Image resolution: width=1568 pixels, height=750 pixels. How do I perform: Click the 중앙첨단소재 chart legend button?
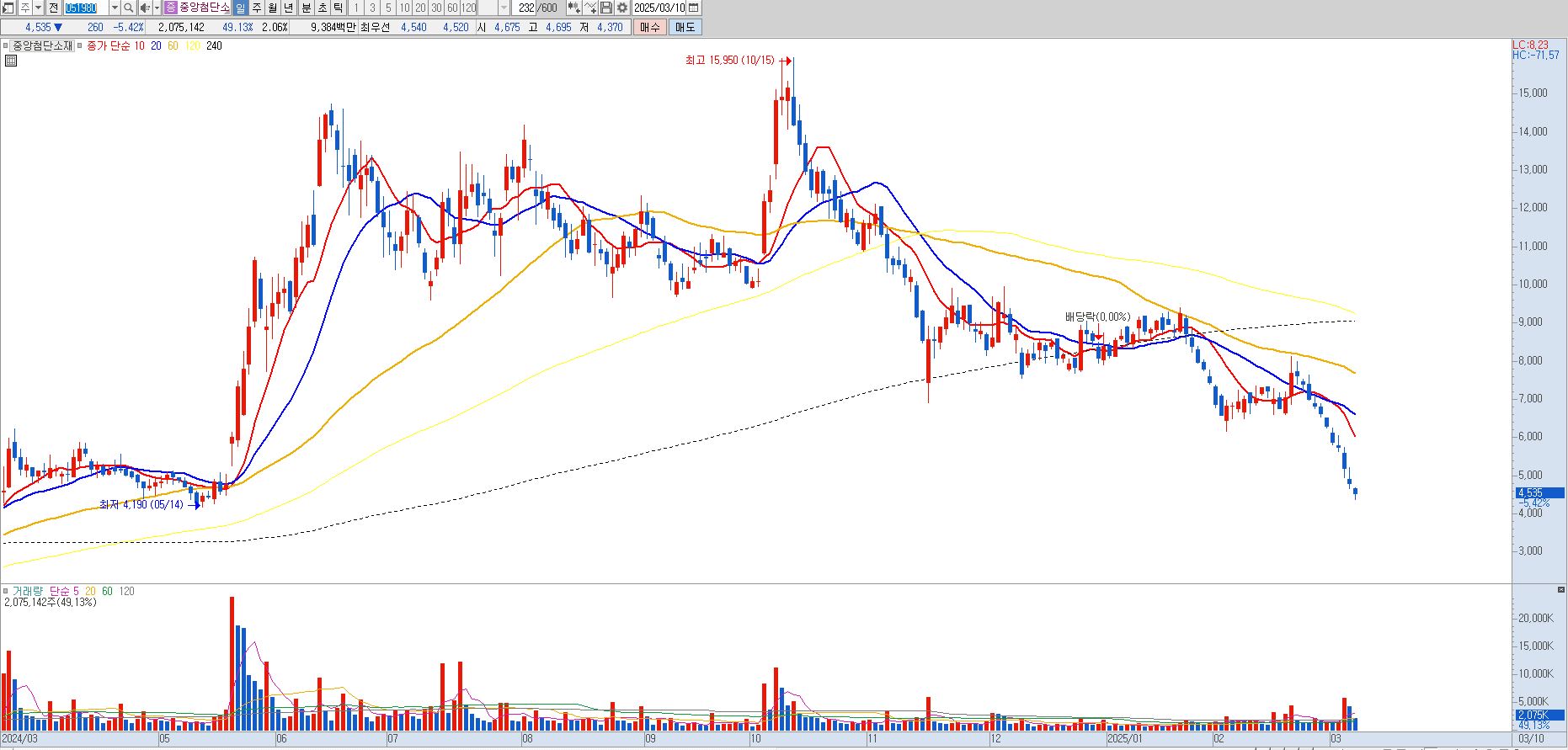(x=42, y=45)
